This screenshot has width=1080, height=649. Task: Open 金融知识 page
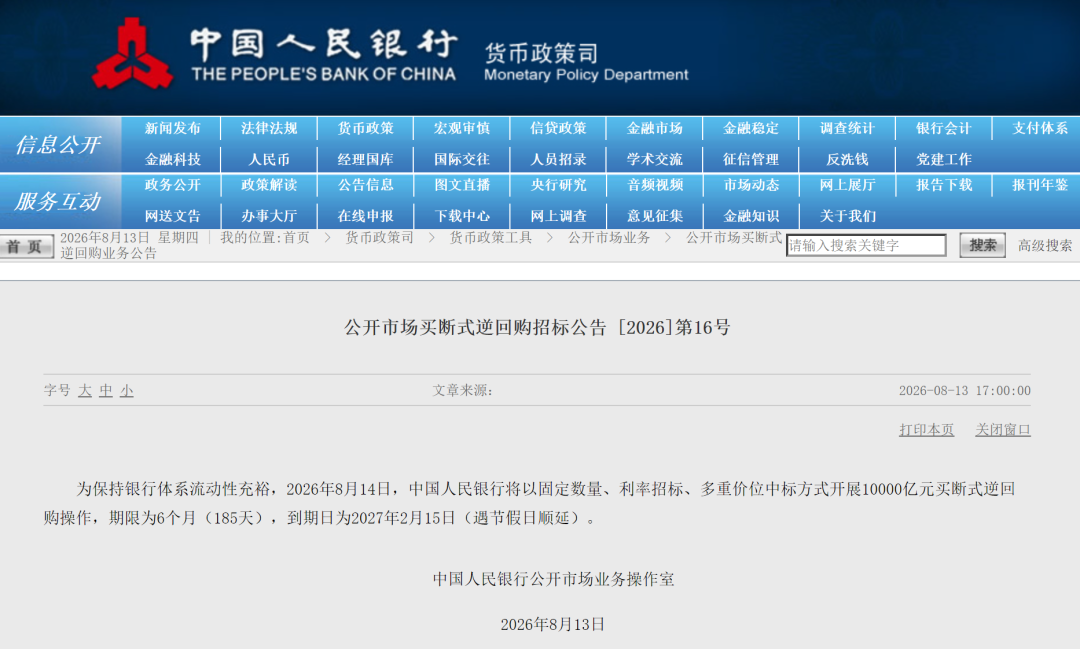tap(751, 216)
